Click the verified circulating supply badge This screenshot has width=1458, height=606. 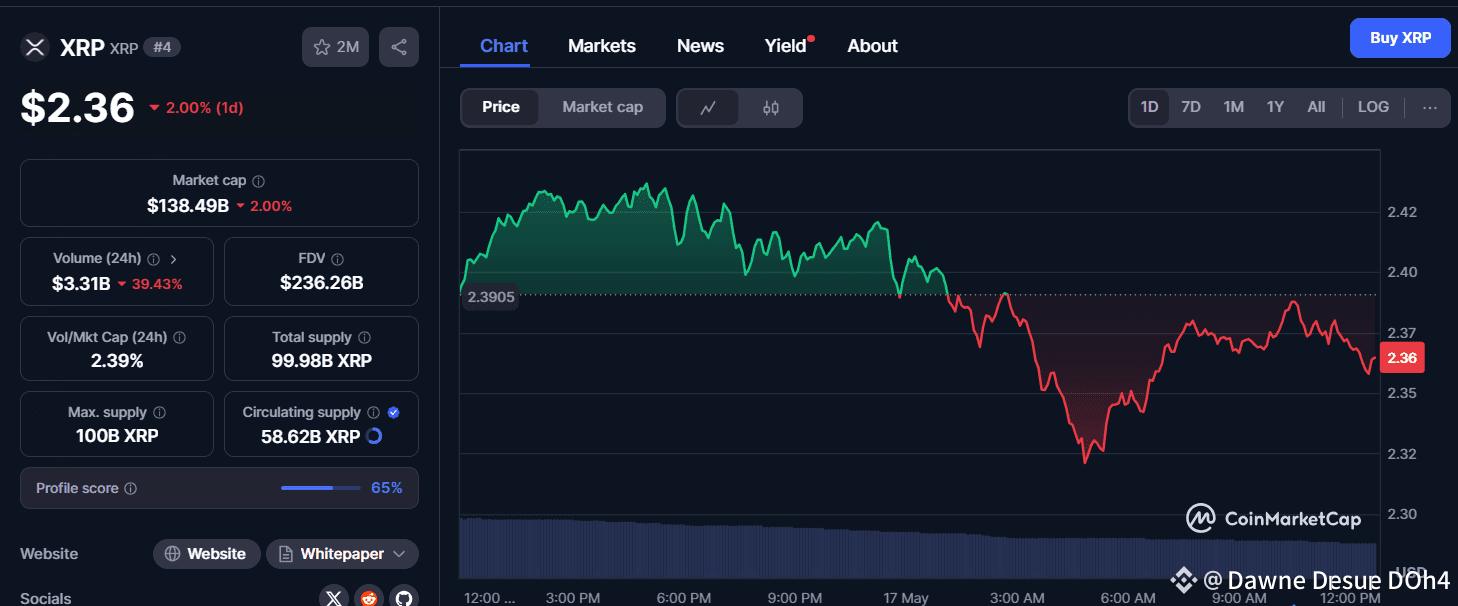point(393,412)
